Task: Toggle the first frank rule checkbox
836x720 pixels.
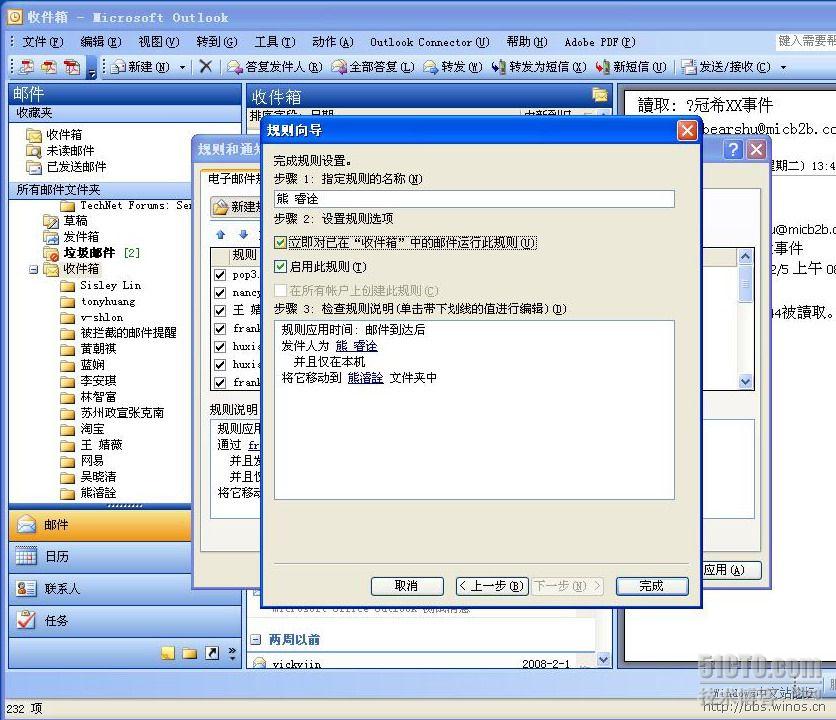Action: click(219, 329)
